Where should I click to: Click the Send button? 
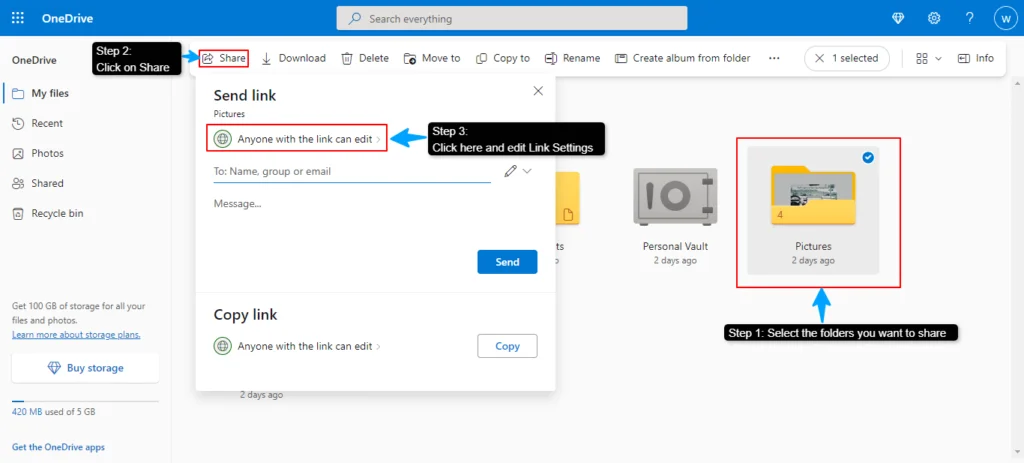click(507, 262)
